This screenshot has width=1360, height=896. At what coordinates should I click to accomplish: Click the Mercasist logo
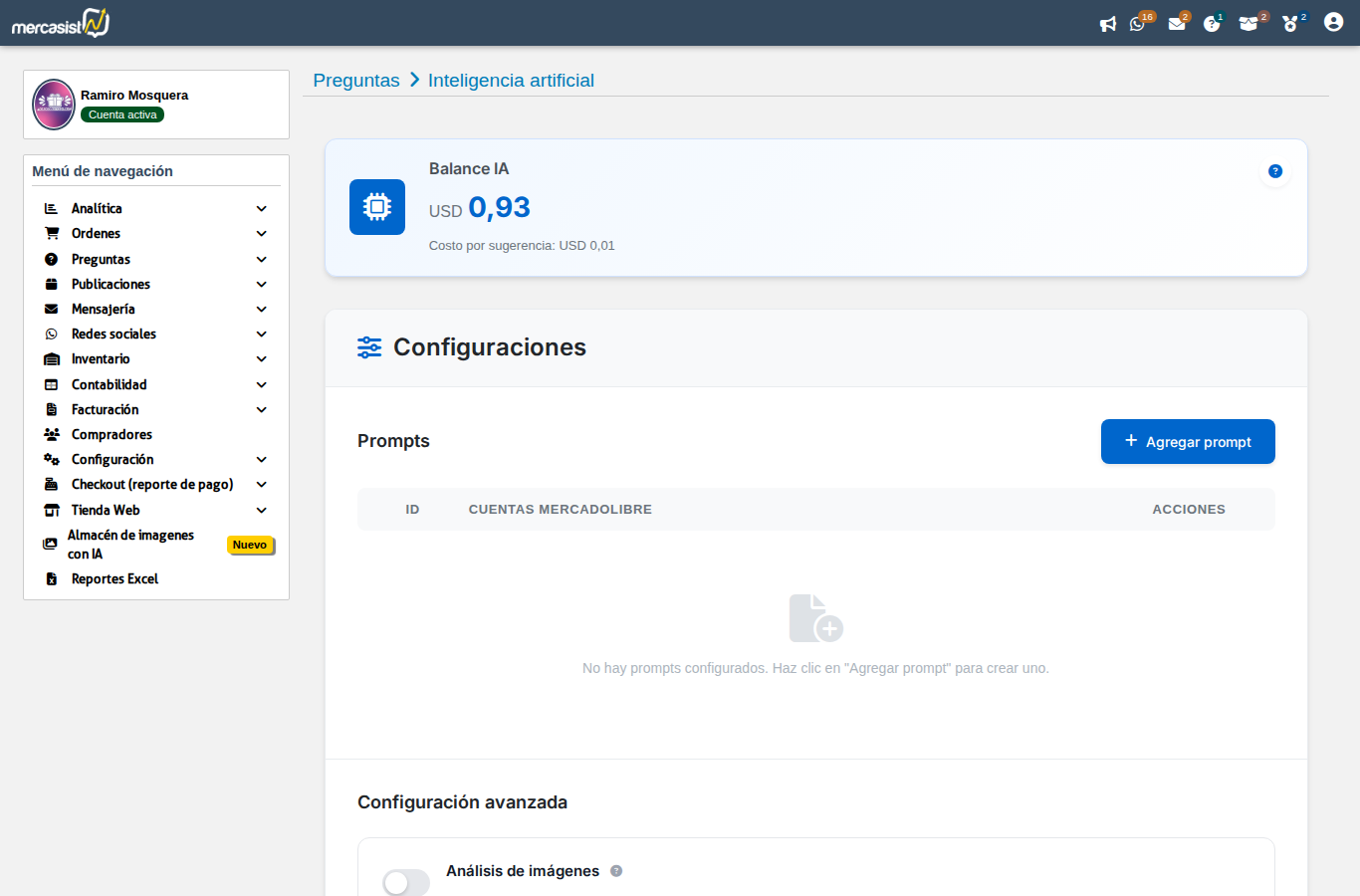60,23
